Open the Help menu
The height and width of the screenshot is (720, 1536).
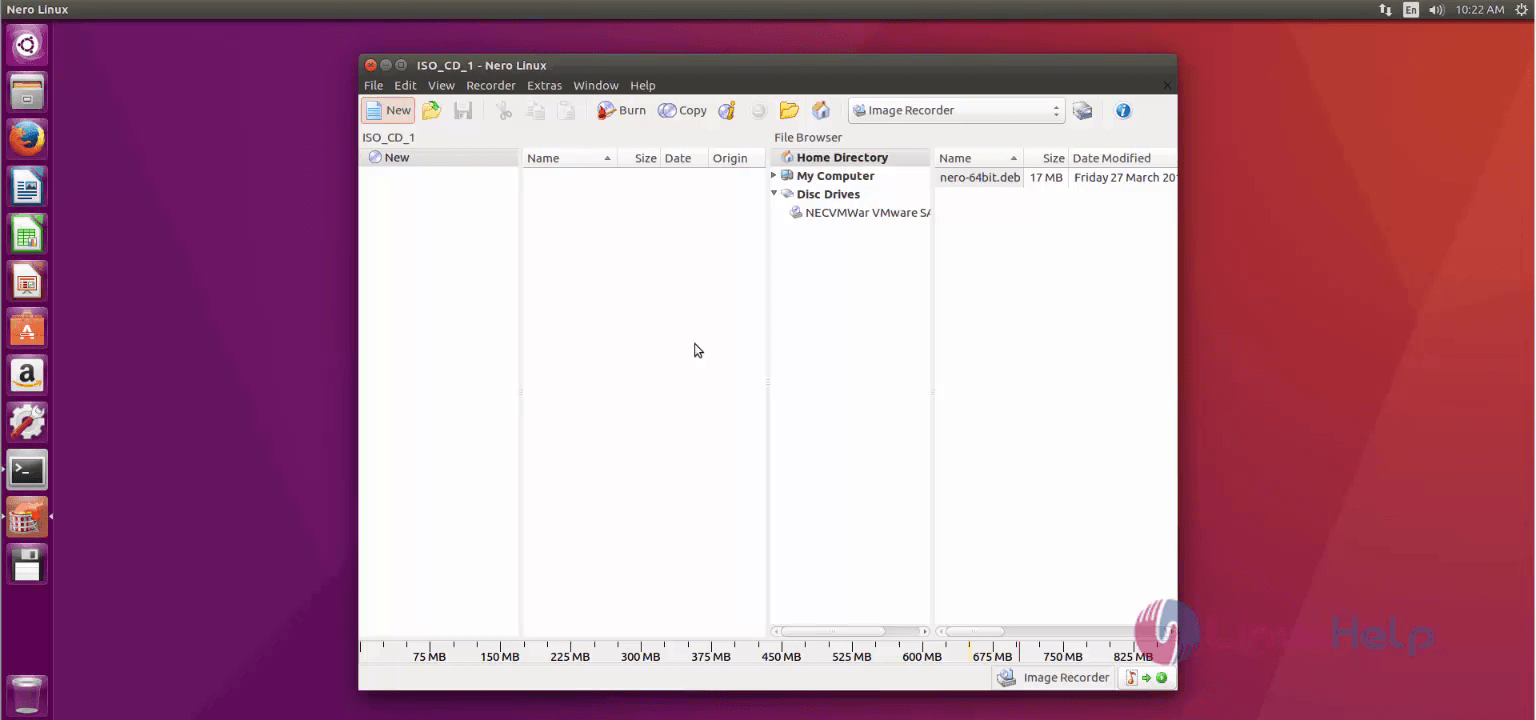642,85
